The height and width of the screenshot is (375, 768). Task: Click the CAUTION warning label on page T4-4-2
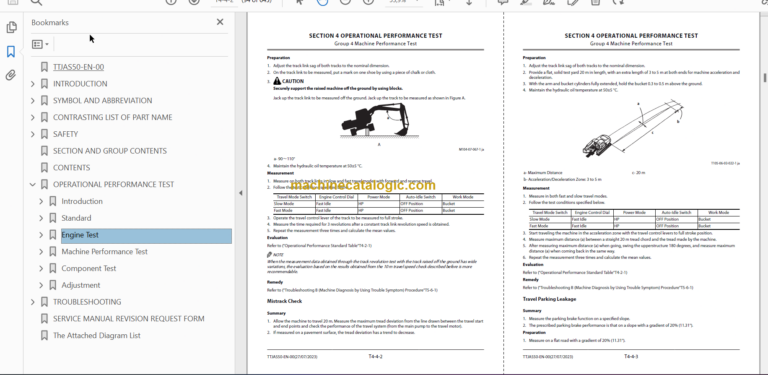288,81
